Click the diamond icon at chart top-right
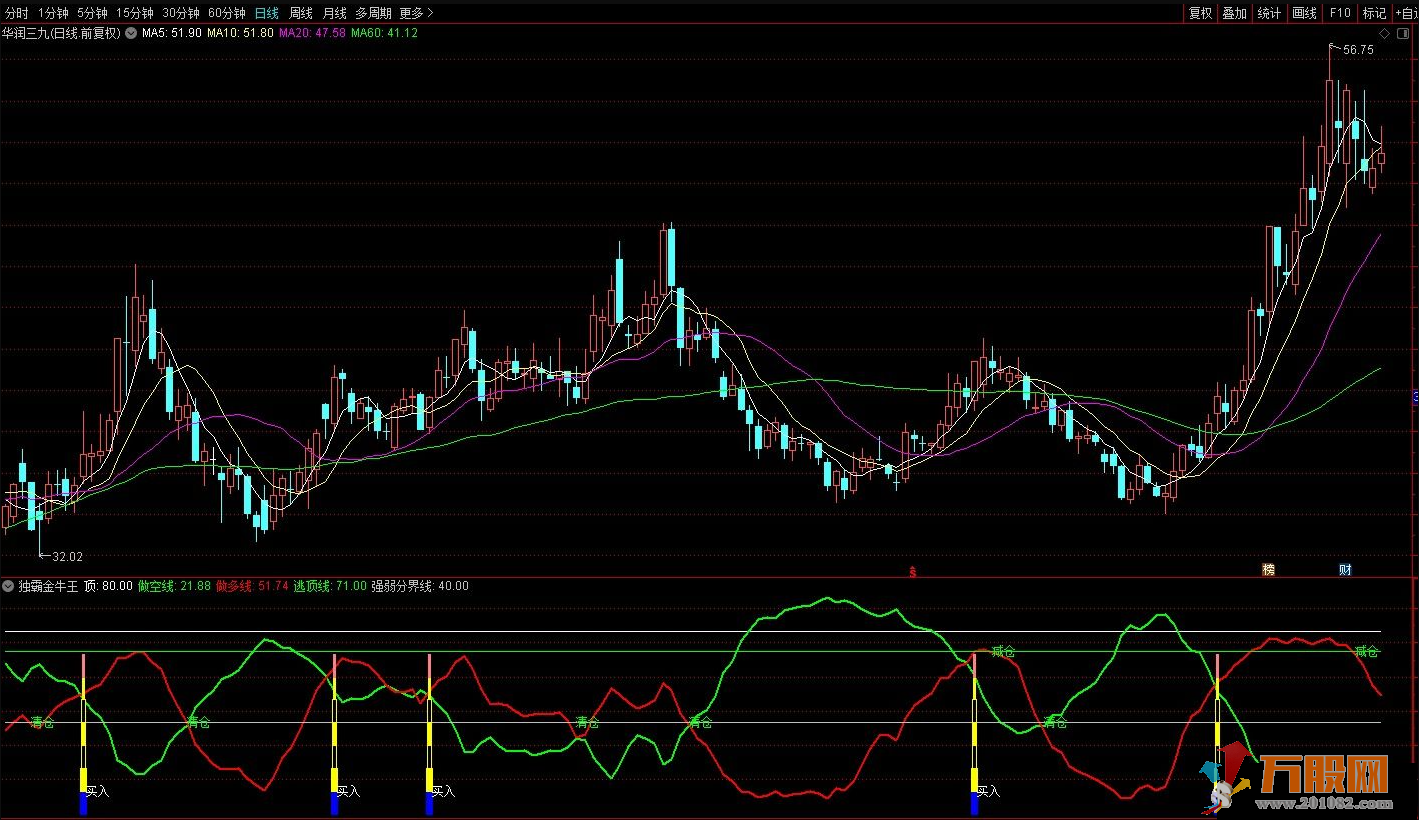 tap(1384, 33)
